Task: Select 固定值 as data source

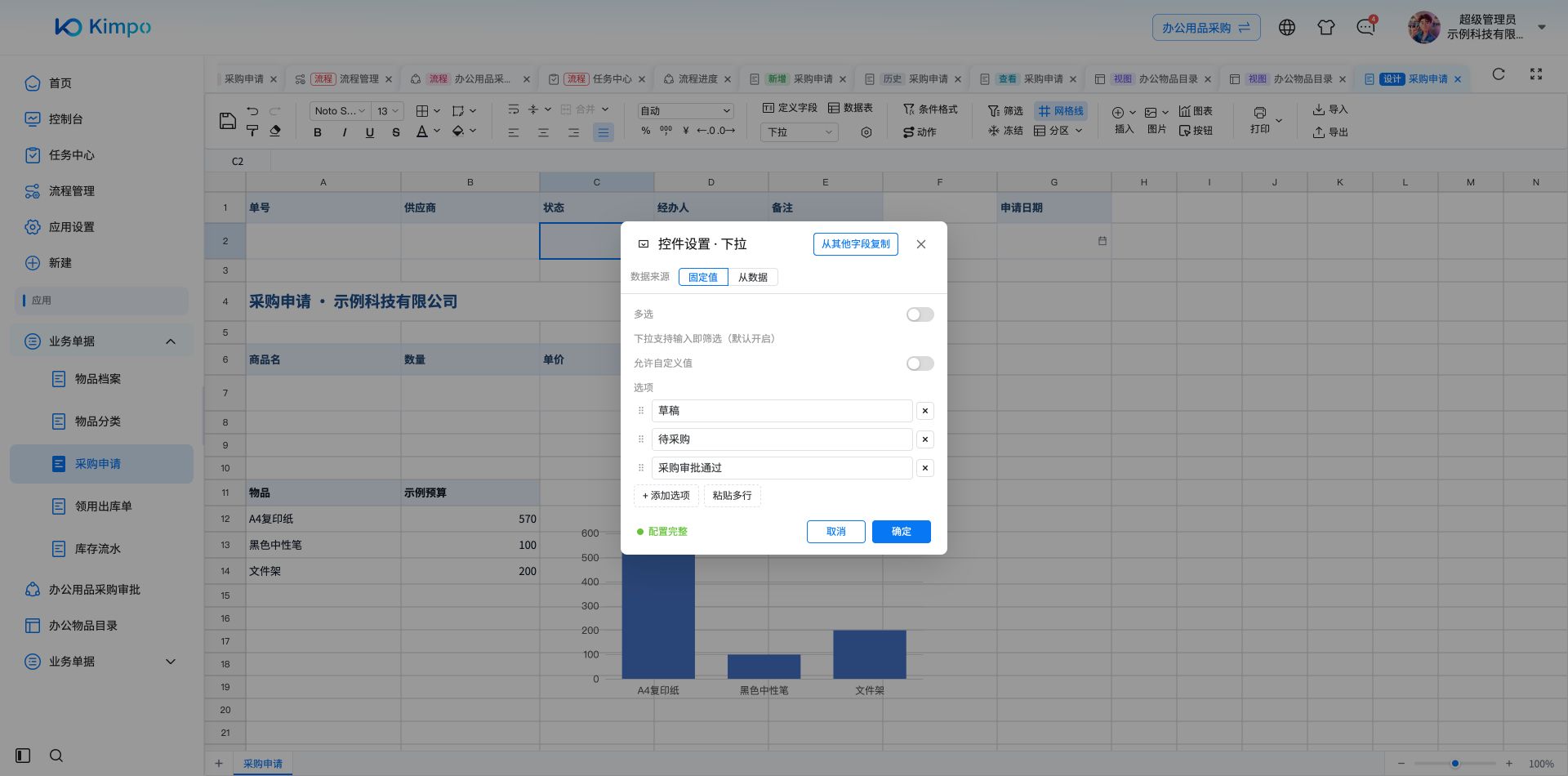Action: pos(703,277)
